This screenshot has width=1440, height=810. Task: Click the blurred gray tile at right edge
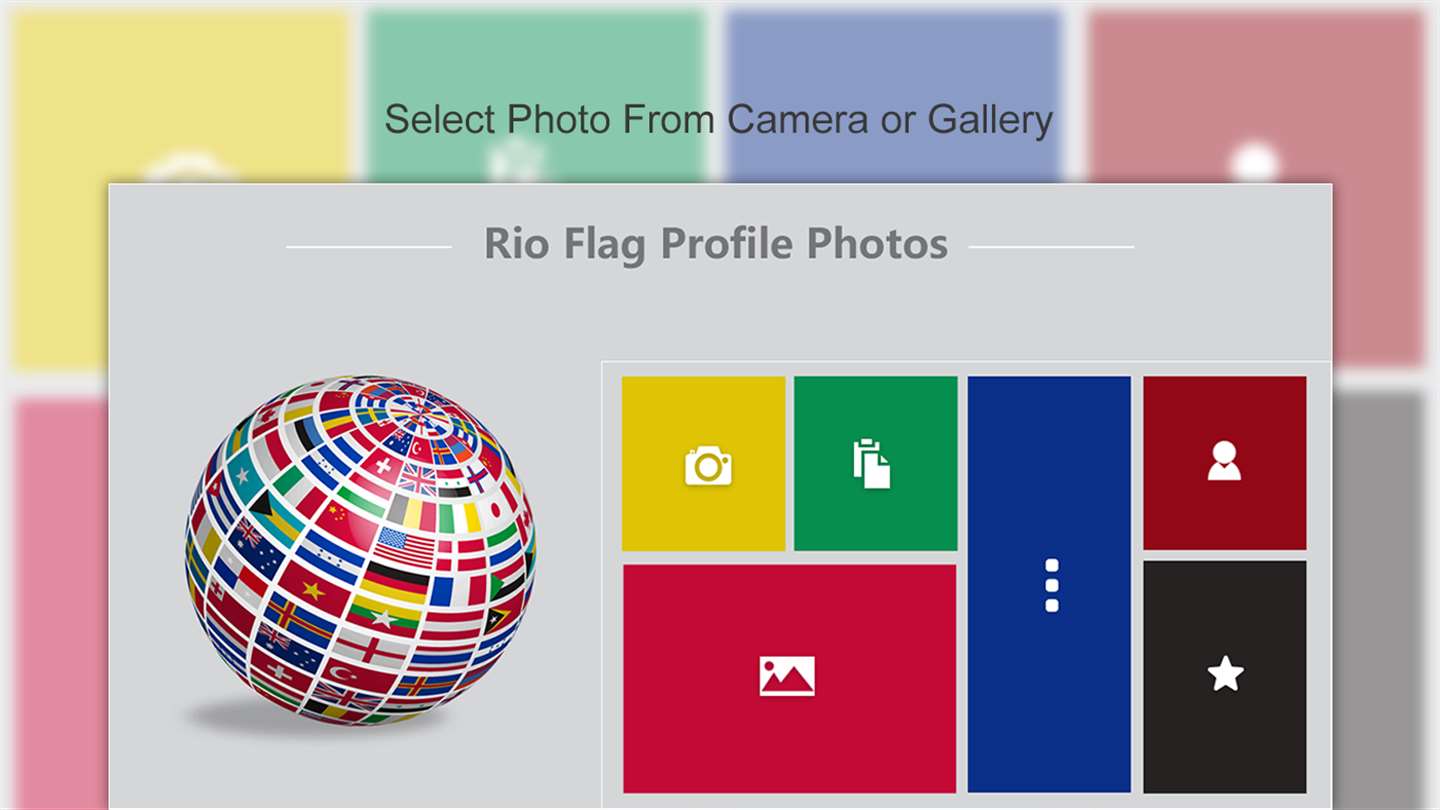[1379, 600]
